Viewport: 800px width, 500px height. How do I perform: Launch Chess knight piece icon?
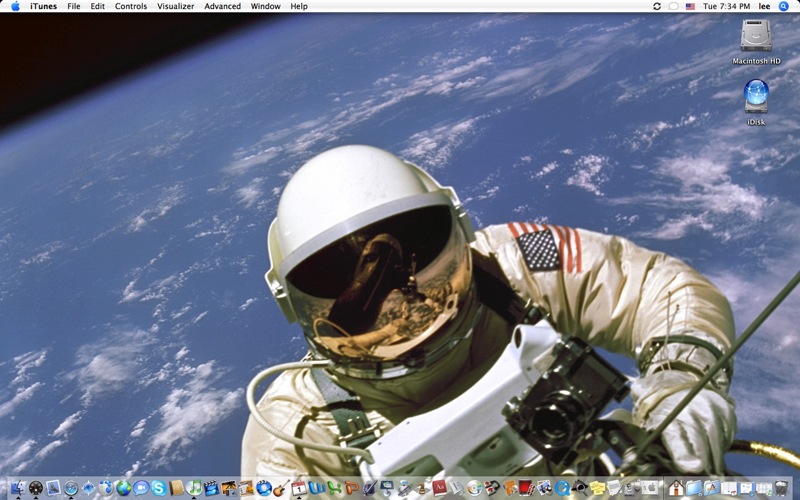point(421,488)
